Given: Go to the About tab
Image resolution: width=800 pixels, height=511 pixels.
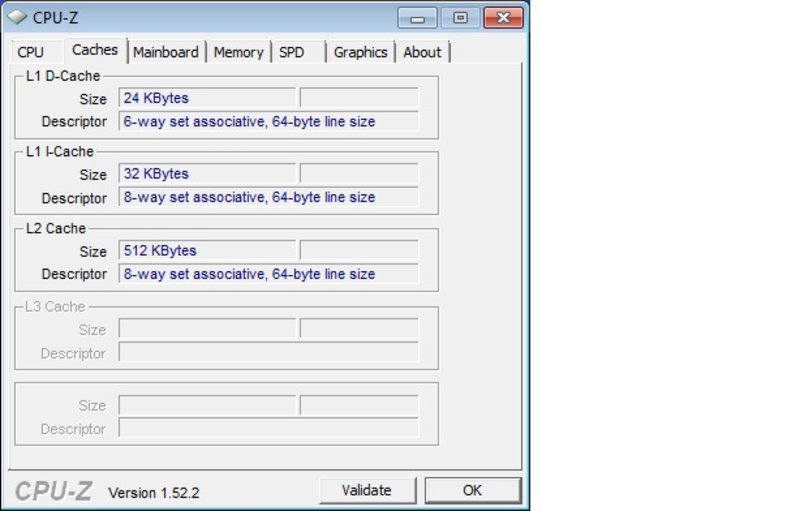Looking at the screenshot, I should click(422, 52).
